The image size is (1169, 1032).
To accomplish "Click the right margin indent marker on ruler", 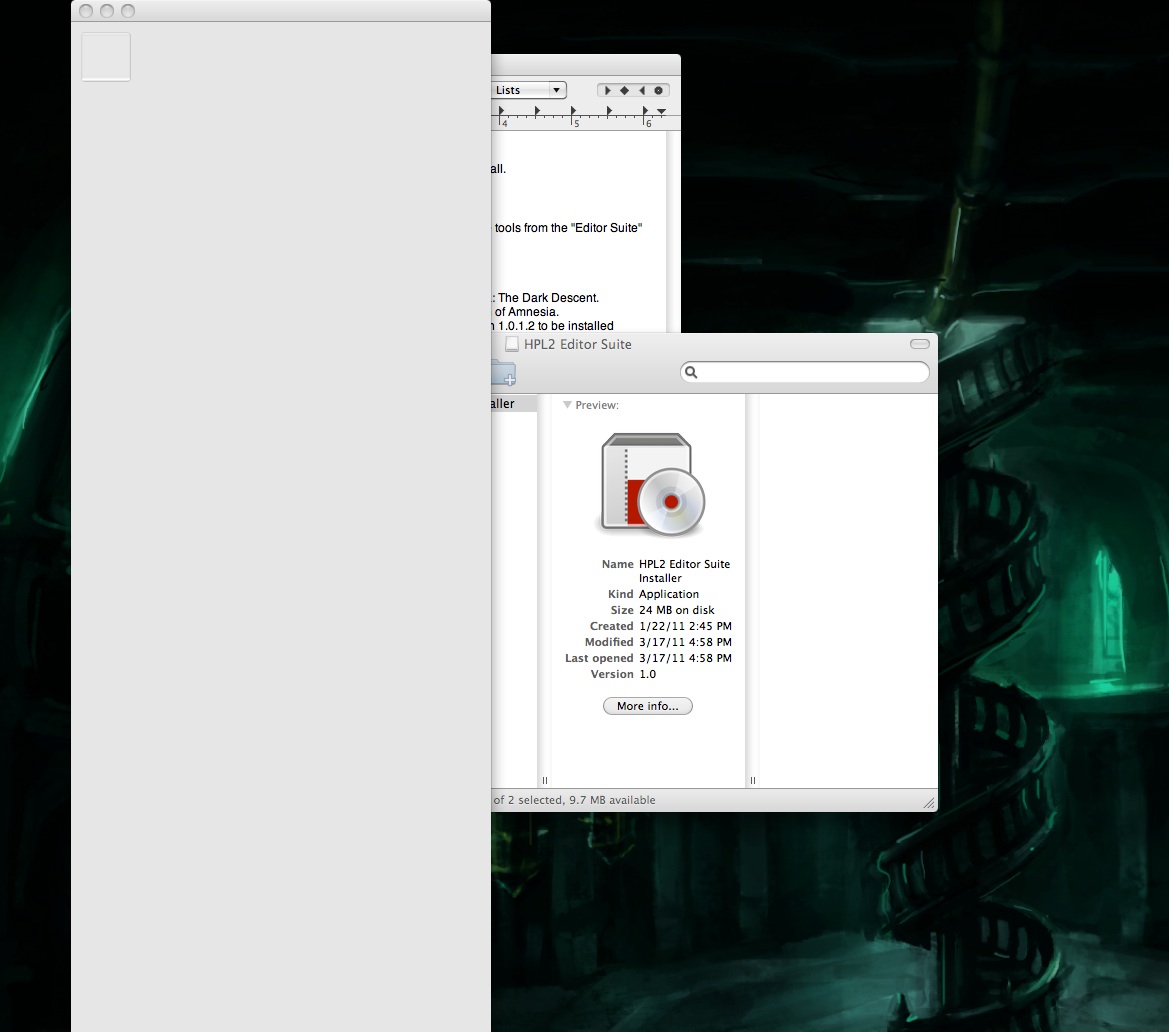I will pyautogui.click(x=660, y=112).
